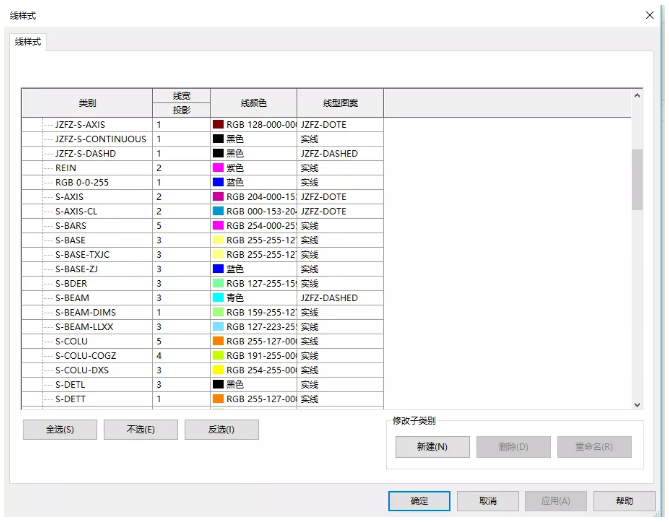Click the 确定 button
669x522 pixels.
[419, 501]
